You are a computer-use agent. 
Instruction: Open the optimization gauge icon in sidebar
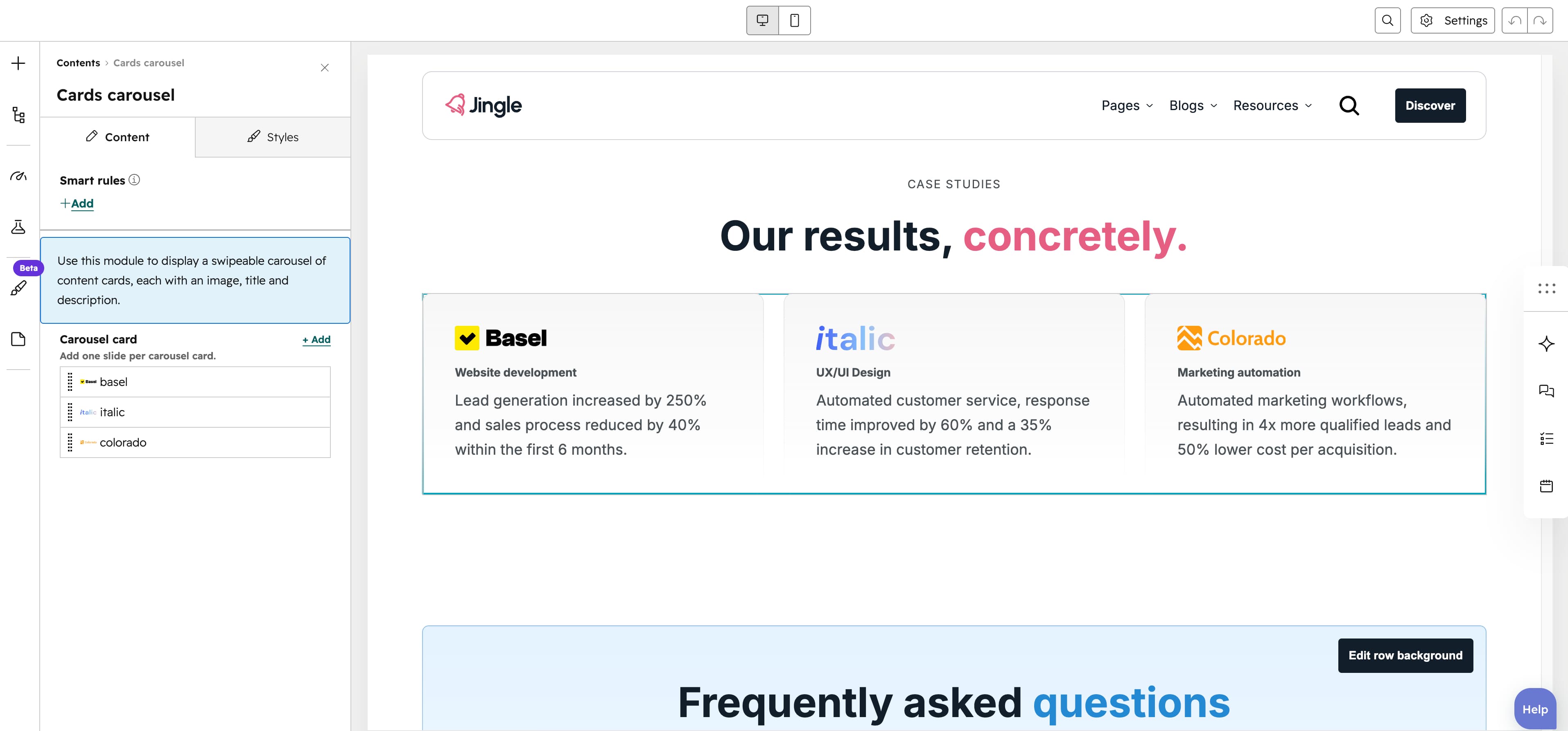pyautogui.click(x=18, y=176)
